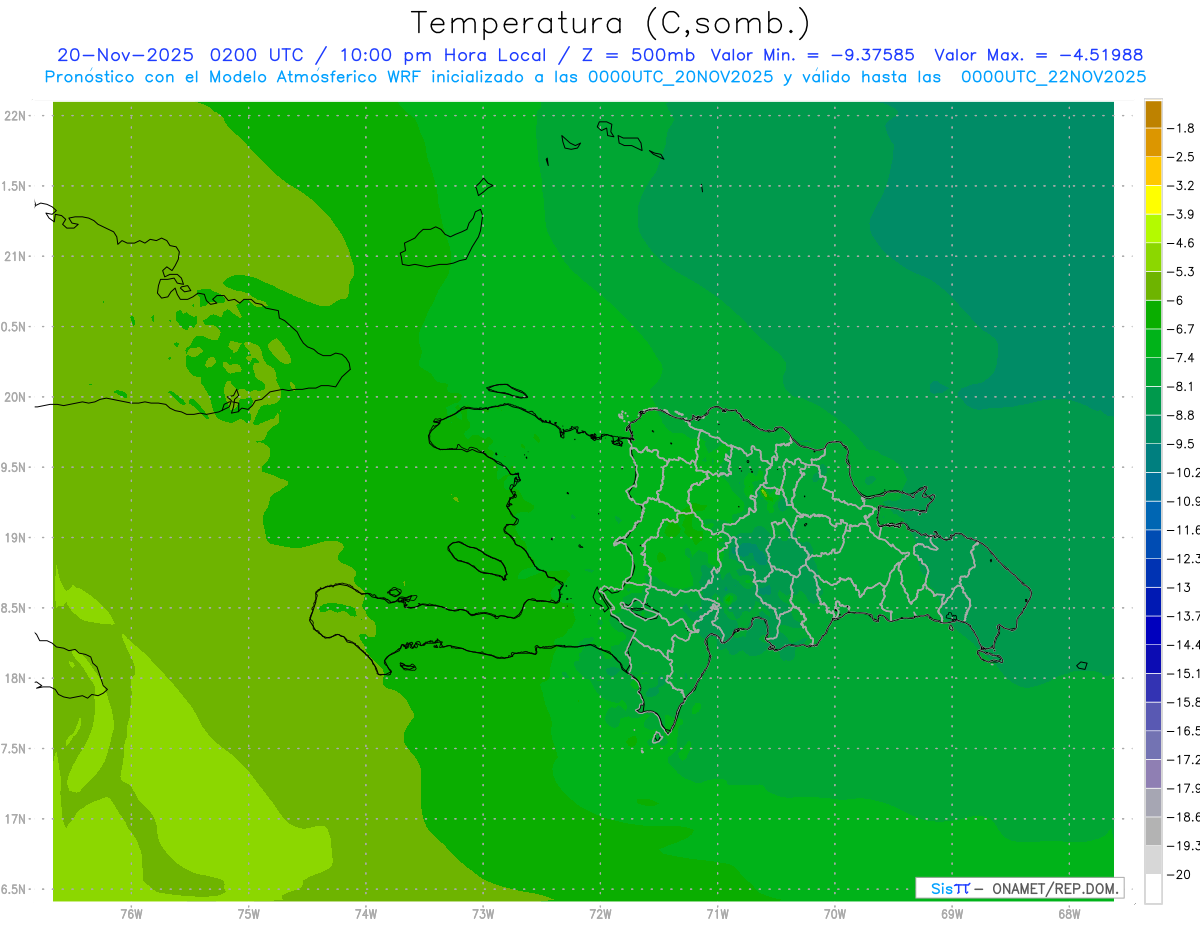The image size is (1200, 927).
Task: Click the 'Valor Min. = -9.37585' value
Action: 812,55
